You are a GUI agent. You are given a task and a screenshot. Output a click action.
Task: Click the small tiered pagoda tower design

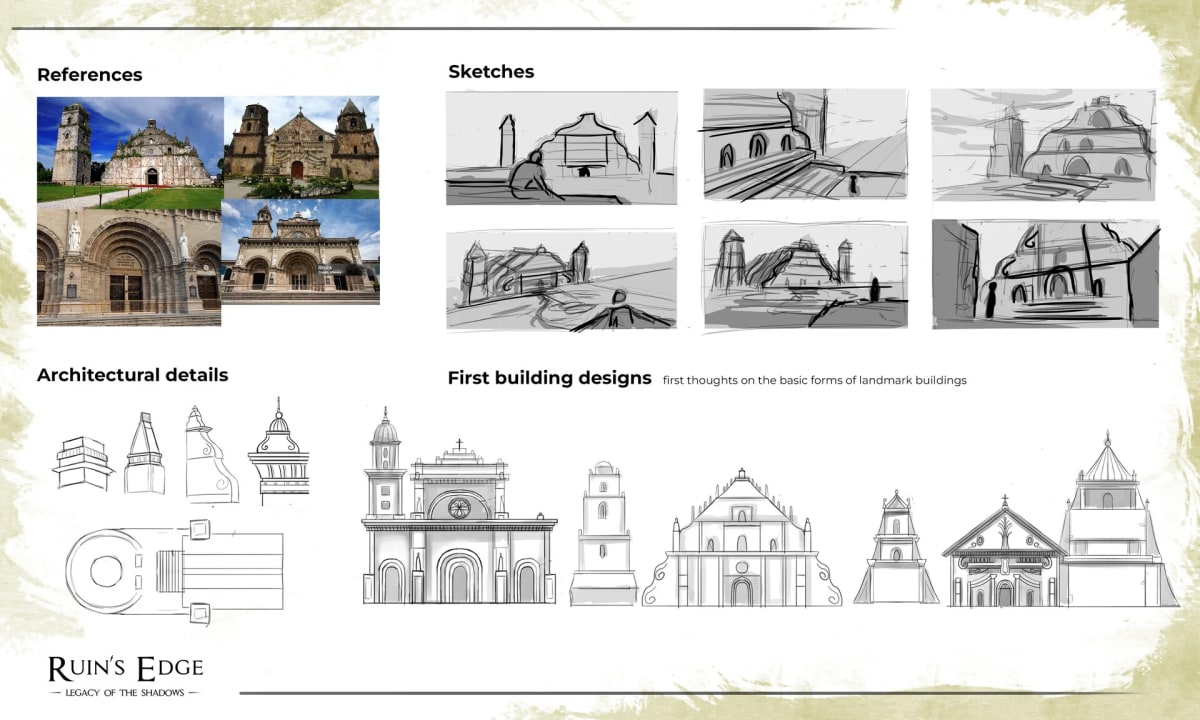pos(896,547)
